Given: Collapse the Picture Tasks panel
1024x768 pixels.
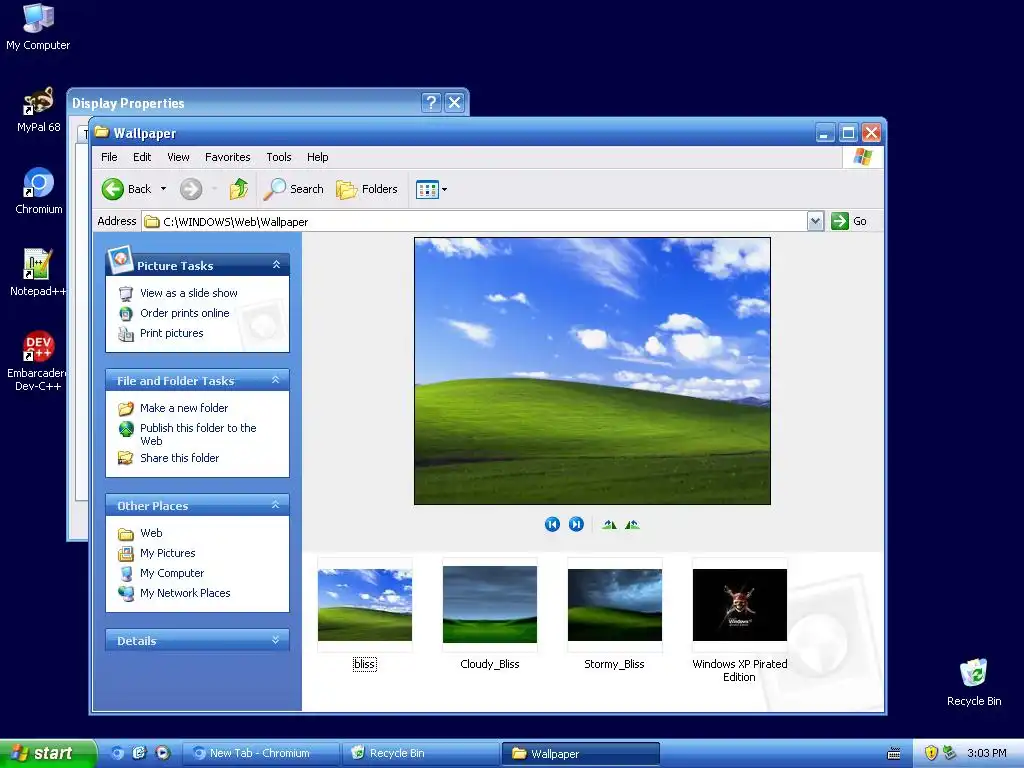Looking at the screenshot, I should [276, 265].
